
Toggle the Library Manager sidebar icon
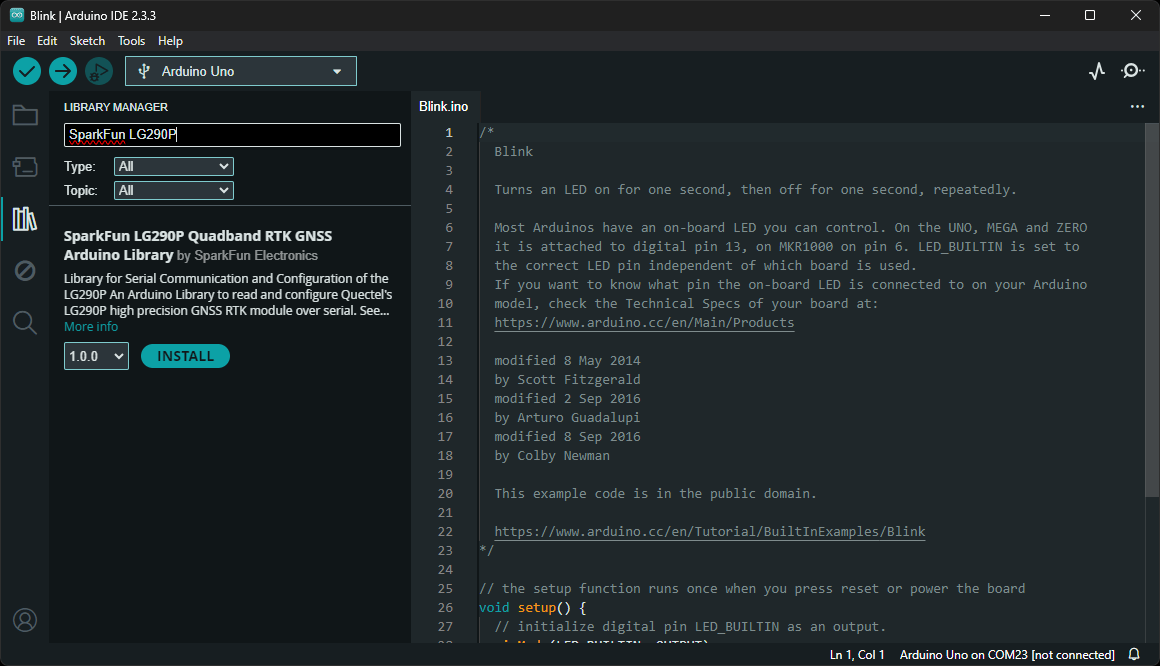pos(25,219)
